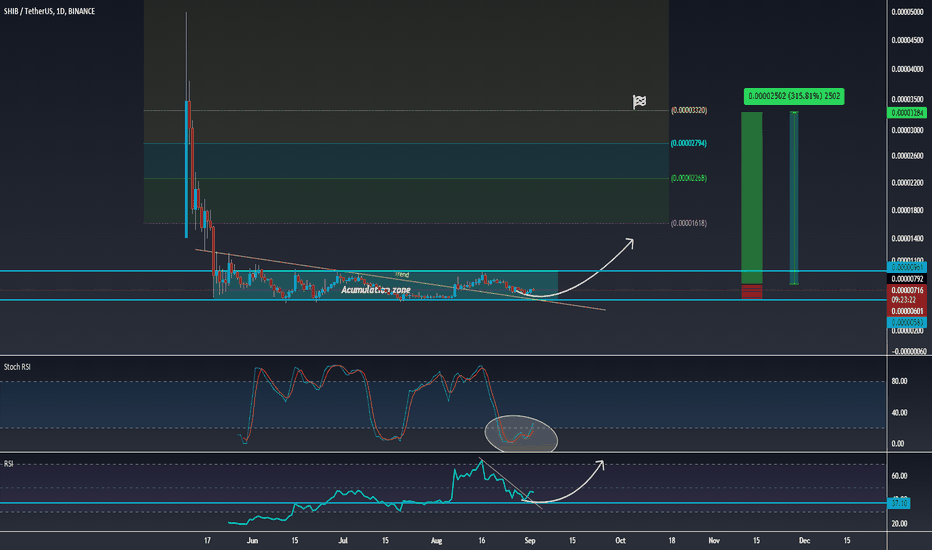Click 0.00004000 on the price scale

908,69
